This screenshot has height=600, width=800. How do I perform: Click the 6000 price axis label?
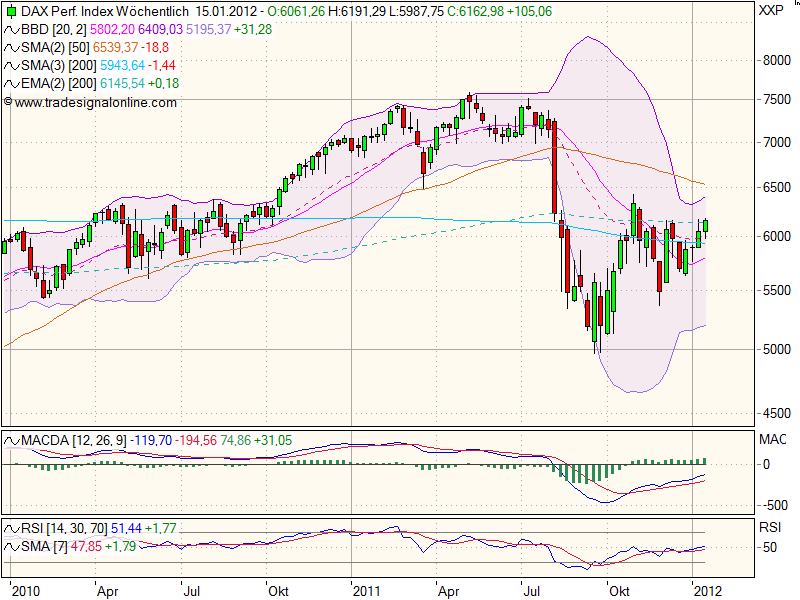(x=777, y=236)
